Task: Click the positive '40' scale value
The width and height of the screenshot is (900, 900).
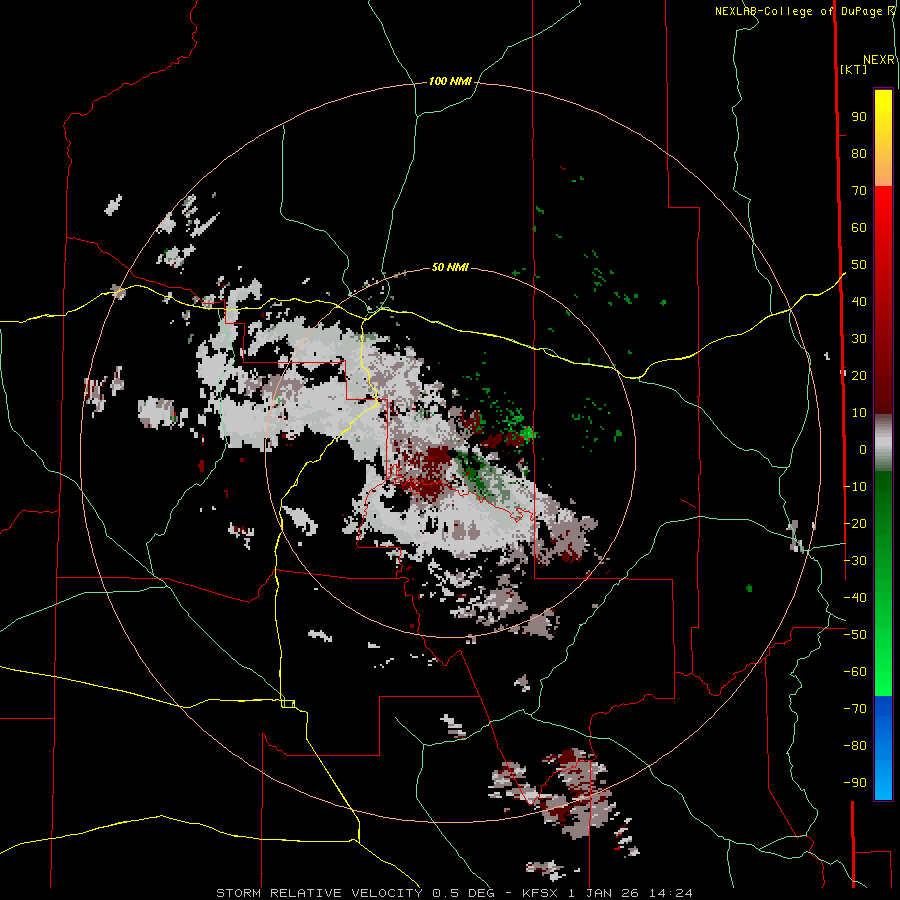Action: [x=859, y=301]
